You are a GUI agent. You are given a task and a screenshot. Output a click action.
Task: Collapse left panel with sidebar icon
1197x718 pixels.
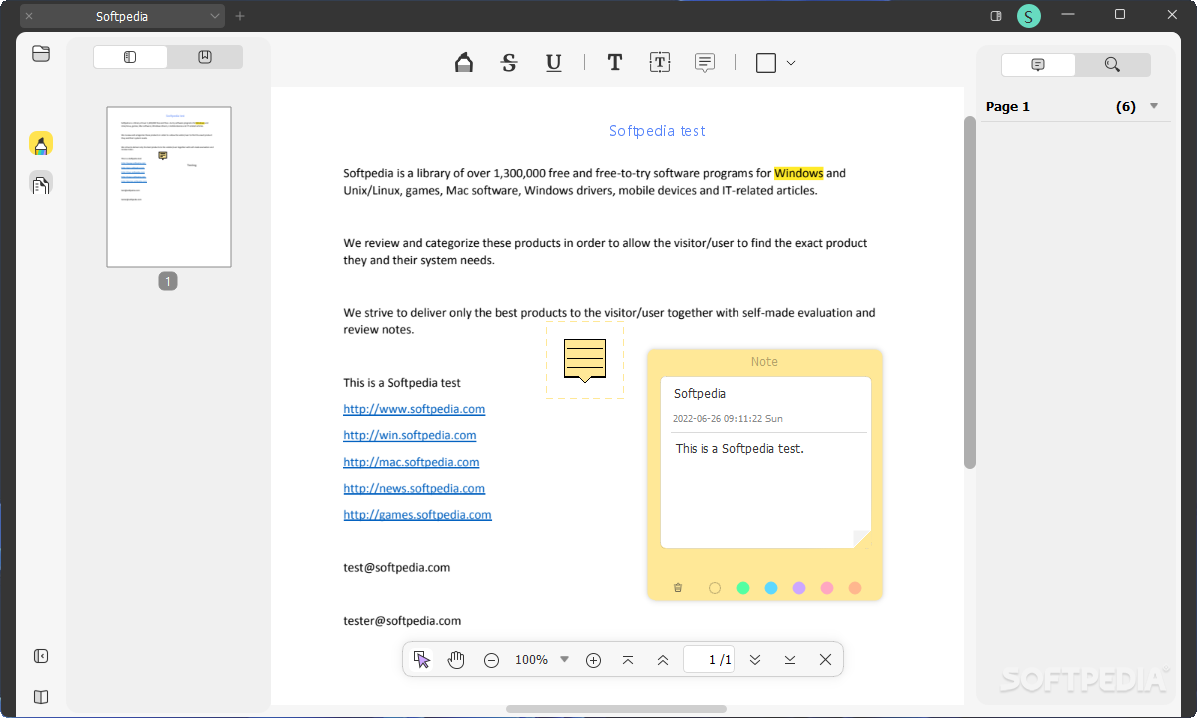point(41,656)
